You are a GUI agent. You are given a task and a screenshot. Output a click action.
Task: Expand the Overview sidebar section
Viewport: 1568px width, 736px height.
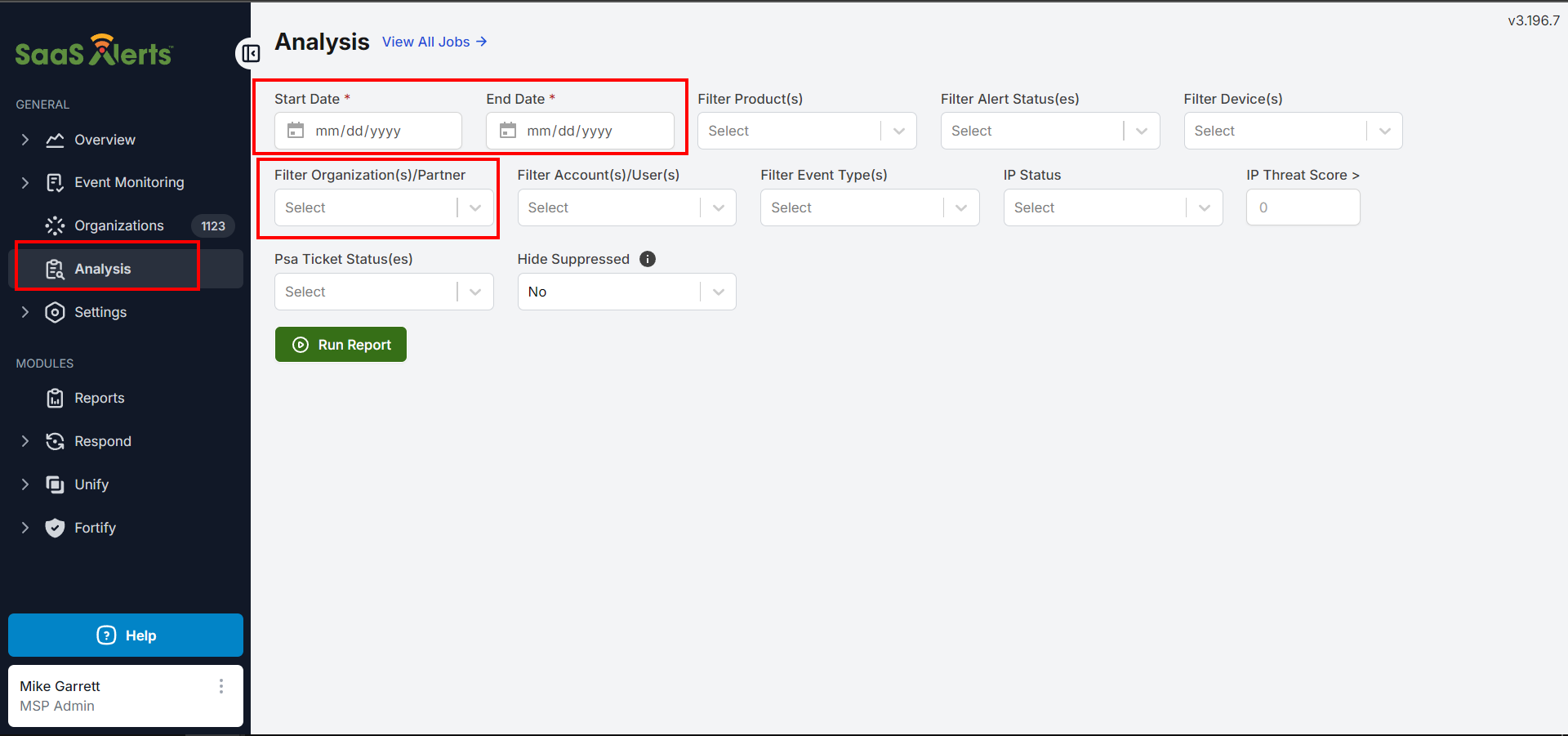coord(25,140)
